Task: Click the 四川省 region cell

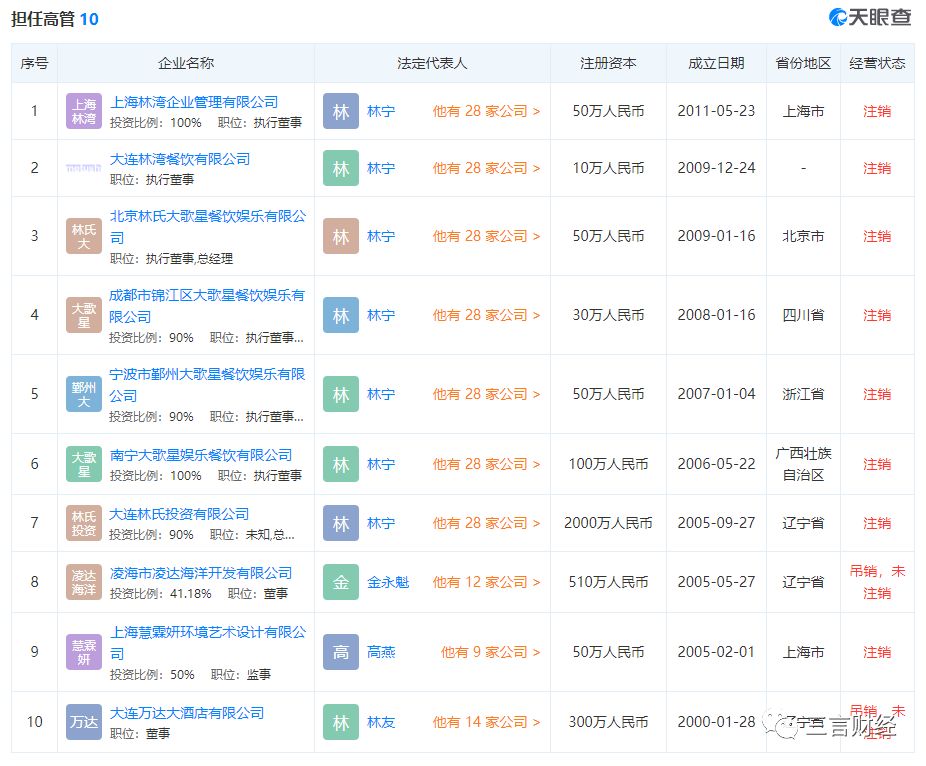Action: tap(803, 315)
